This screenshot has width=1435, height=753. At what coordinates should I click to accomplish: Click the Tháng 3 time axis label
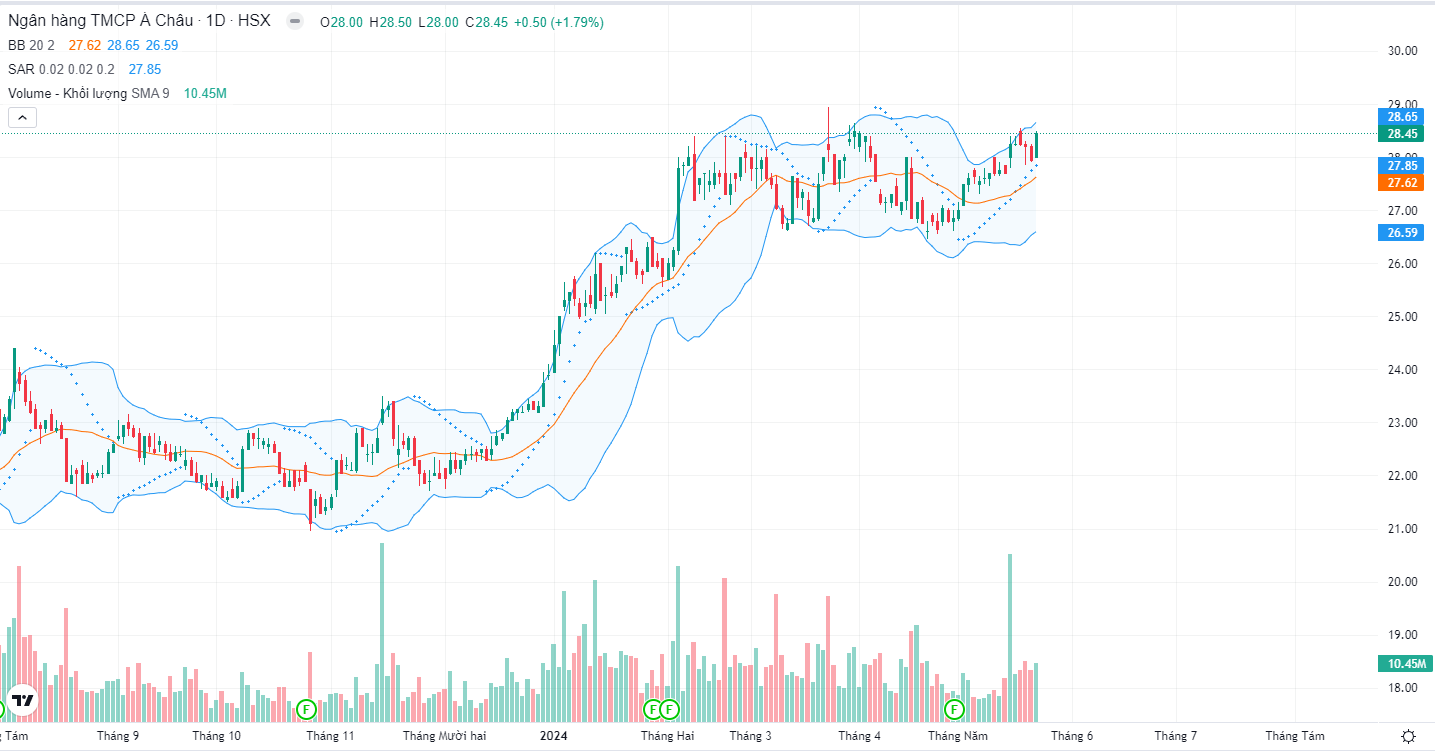(750, 736)
